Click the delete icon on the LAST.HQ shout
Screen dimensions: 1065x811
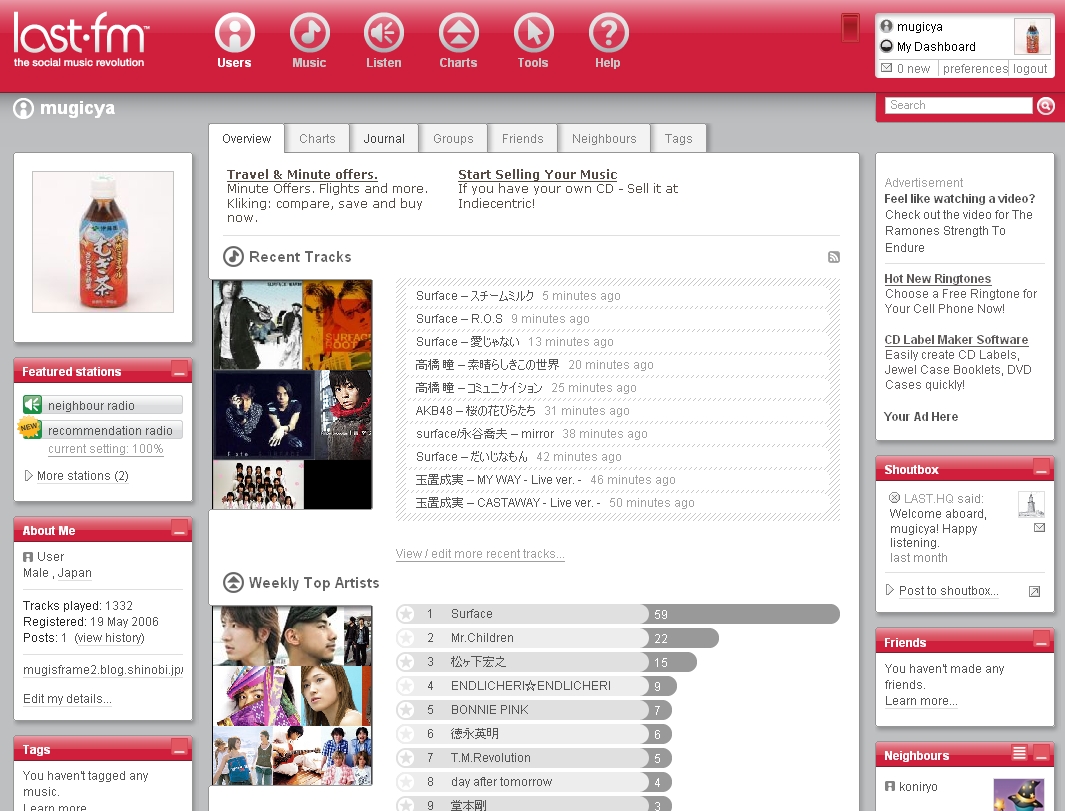(895, 498)
